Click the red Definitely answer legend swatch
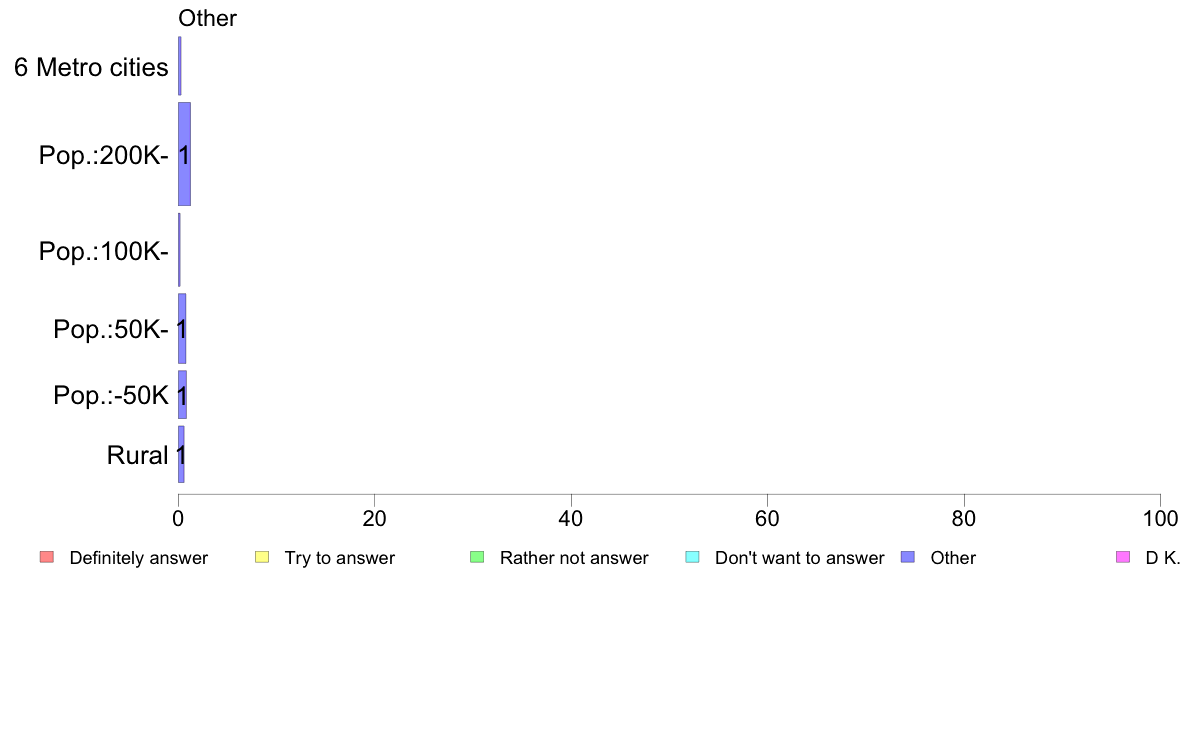The height and width of the screenshot is (736, 1188). pos(47,557)
